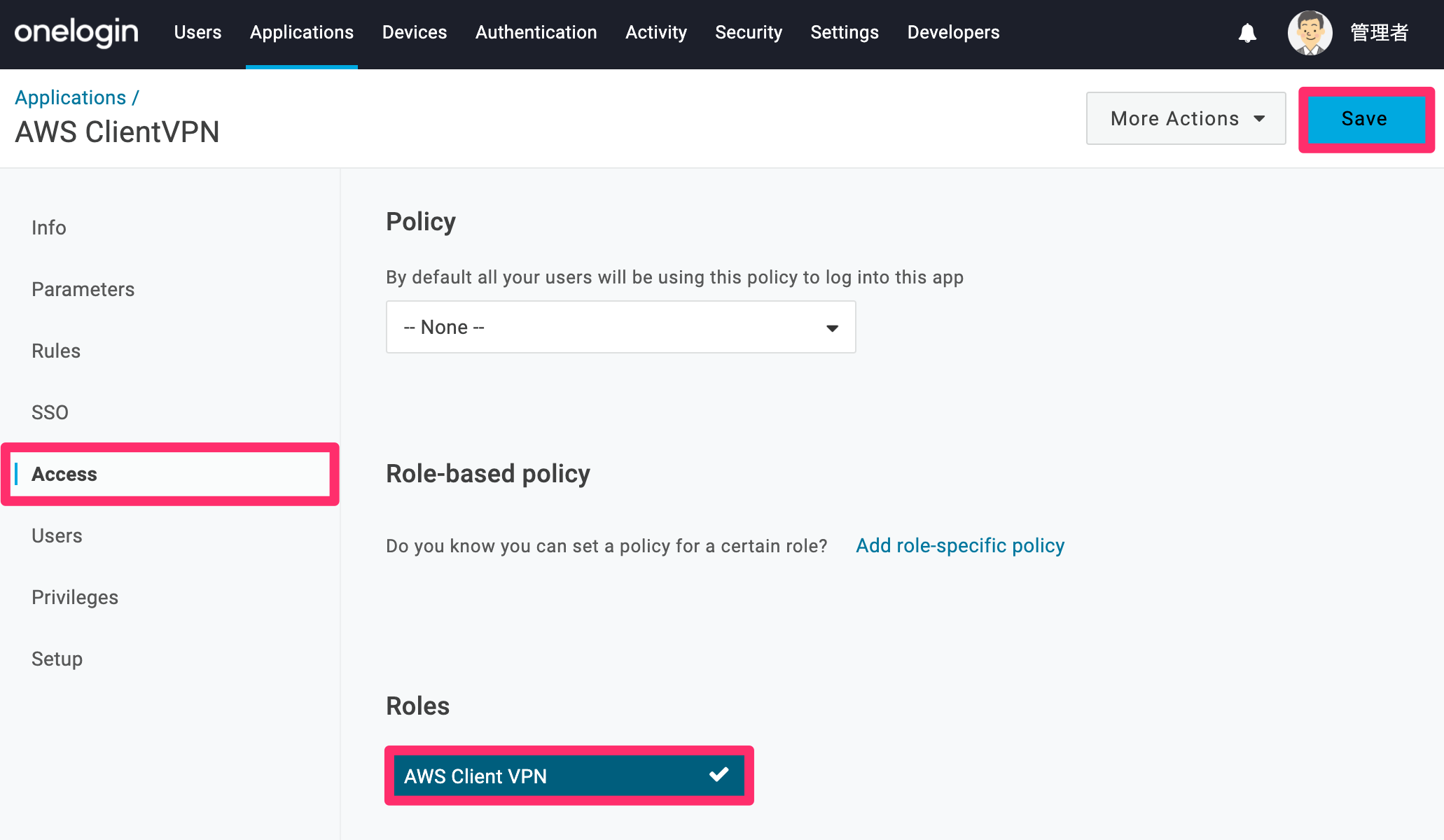
Task: Expand the More Actions dropdown
Action: (1186, 118)
